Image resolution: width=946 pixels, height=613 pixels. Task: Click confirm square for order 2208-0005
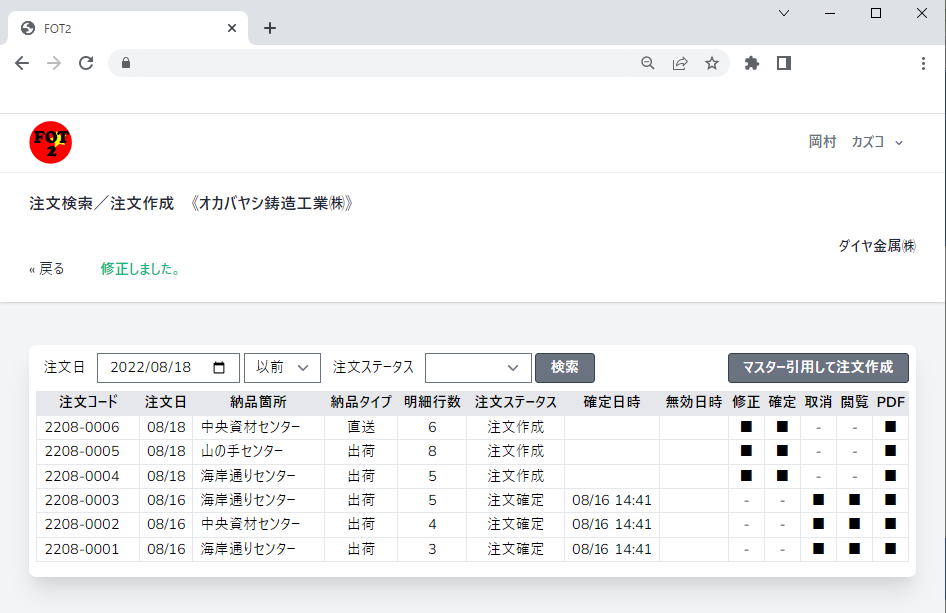[782, 451]
